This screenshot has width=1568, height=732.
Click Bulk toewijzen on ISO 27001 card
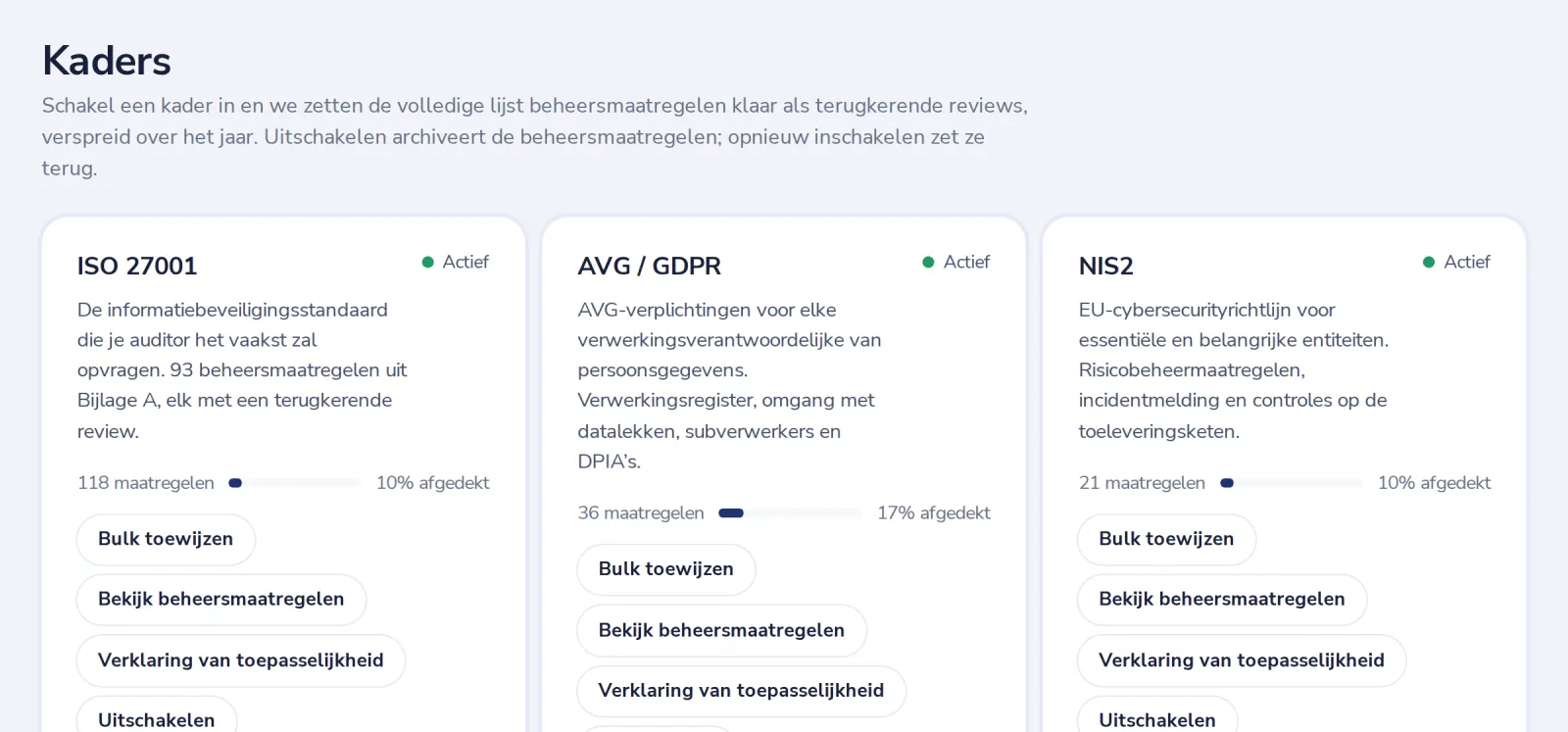(166, 539)
